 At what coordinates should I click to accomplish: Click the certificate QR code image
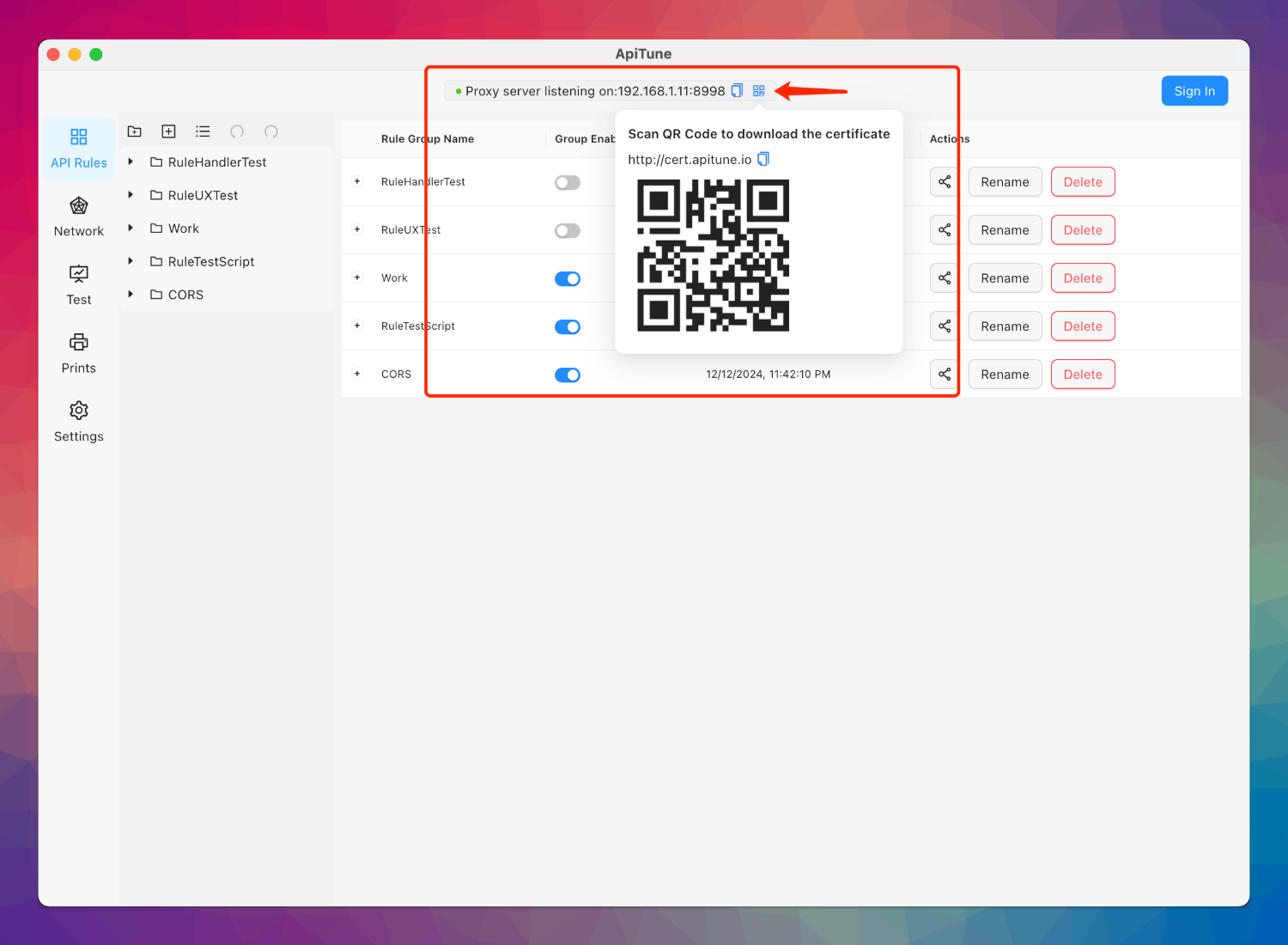click(713, 255)
